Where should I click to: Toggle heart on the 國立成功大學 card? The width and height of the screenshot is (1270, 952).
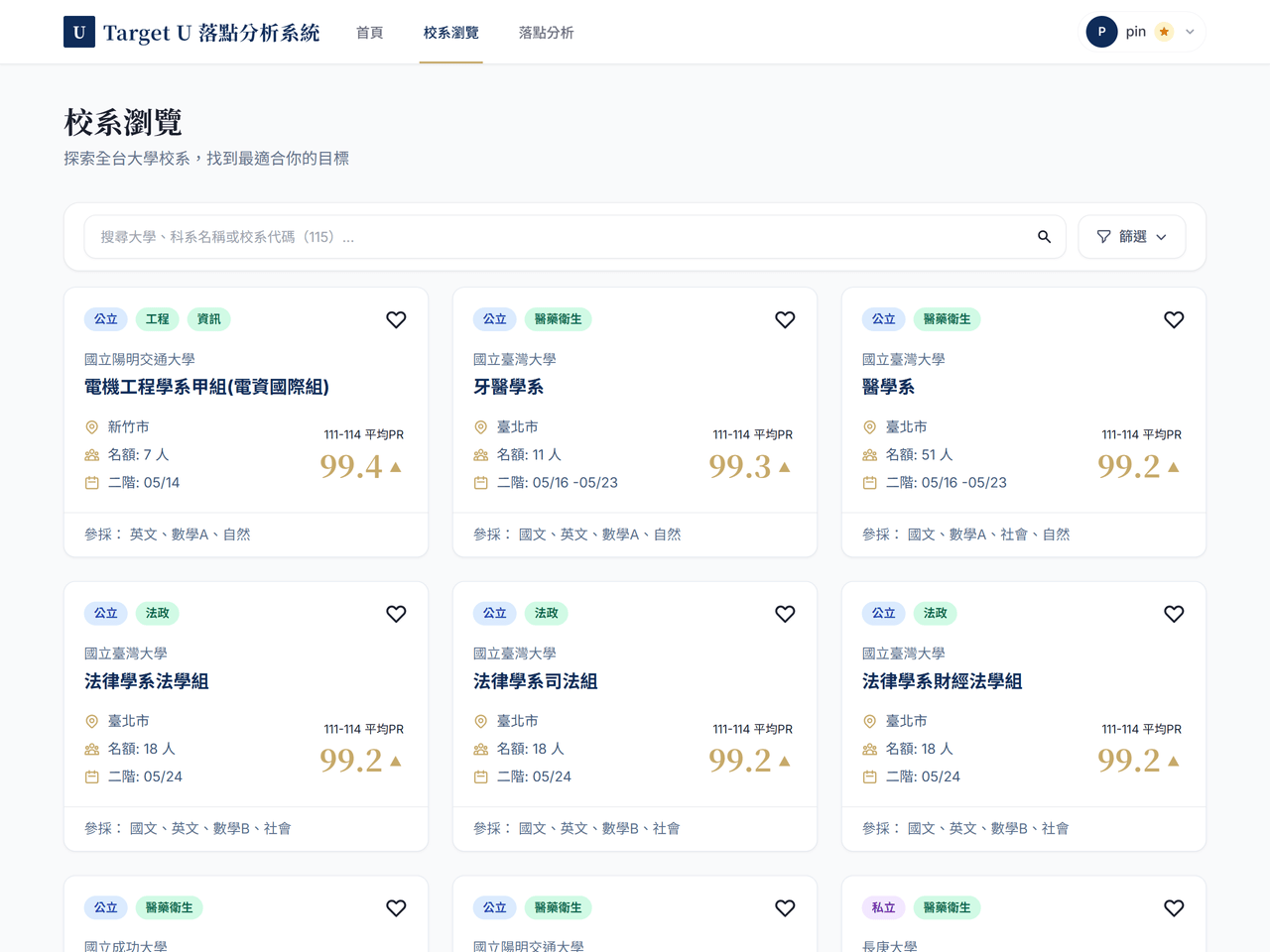click(x=396, y=908)
